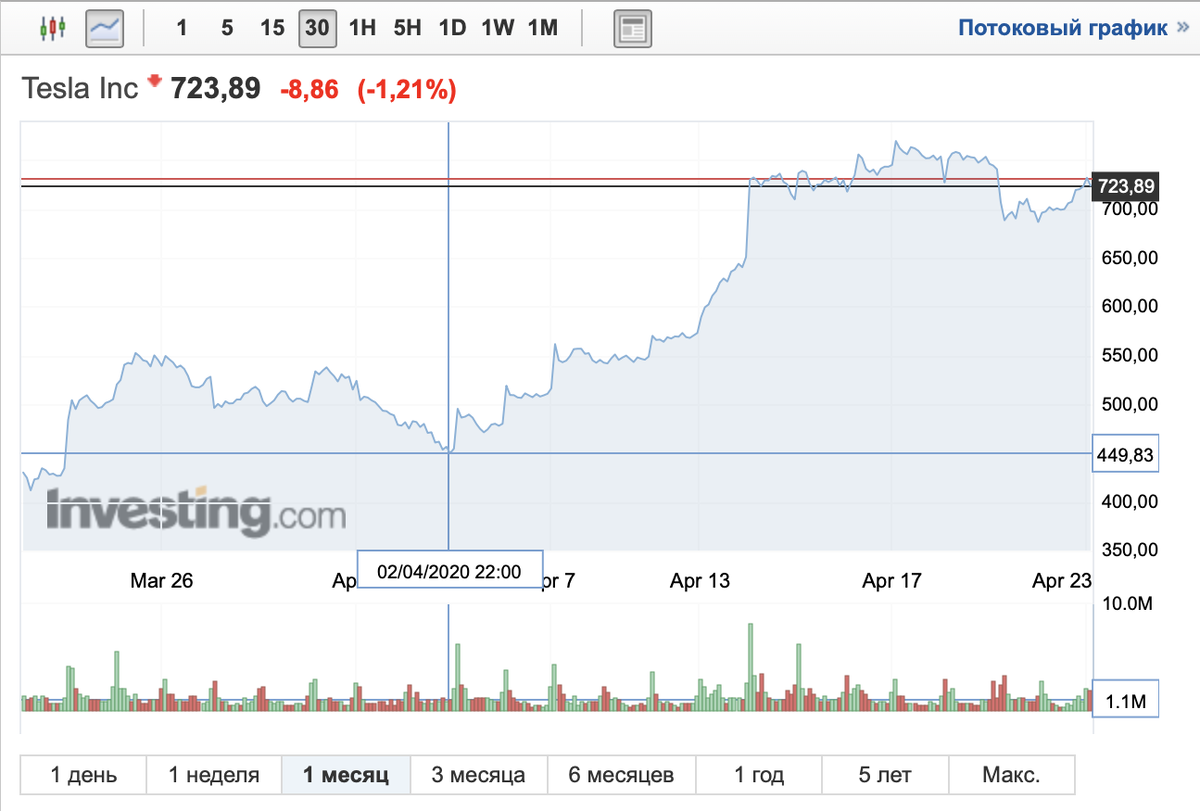Click the Apr 17 axis date

click(x=892, y=581)
